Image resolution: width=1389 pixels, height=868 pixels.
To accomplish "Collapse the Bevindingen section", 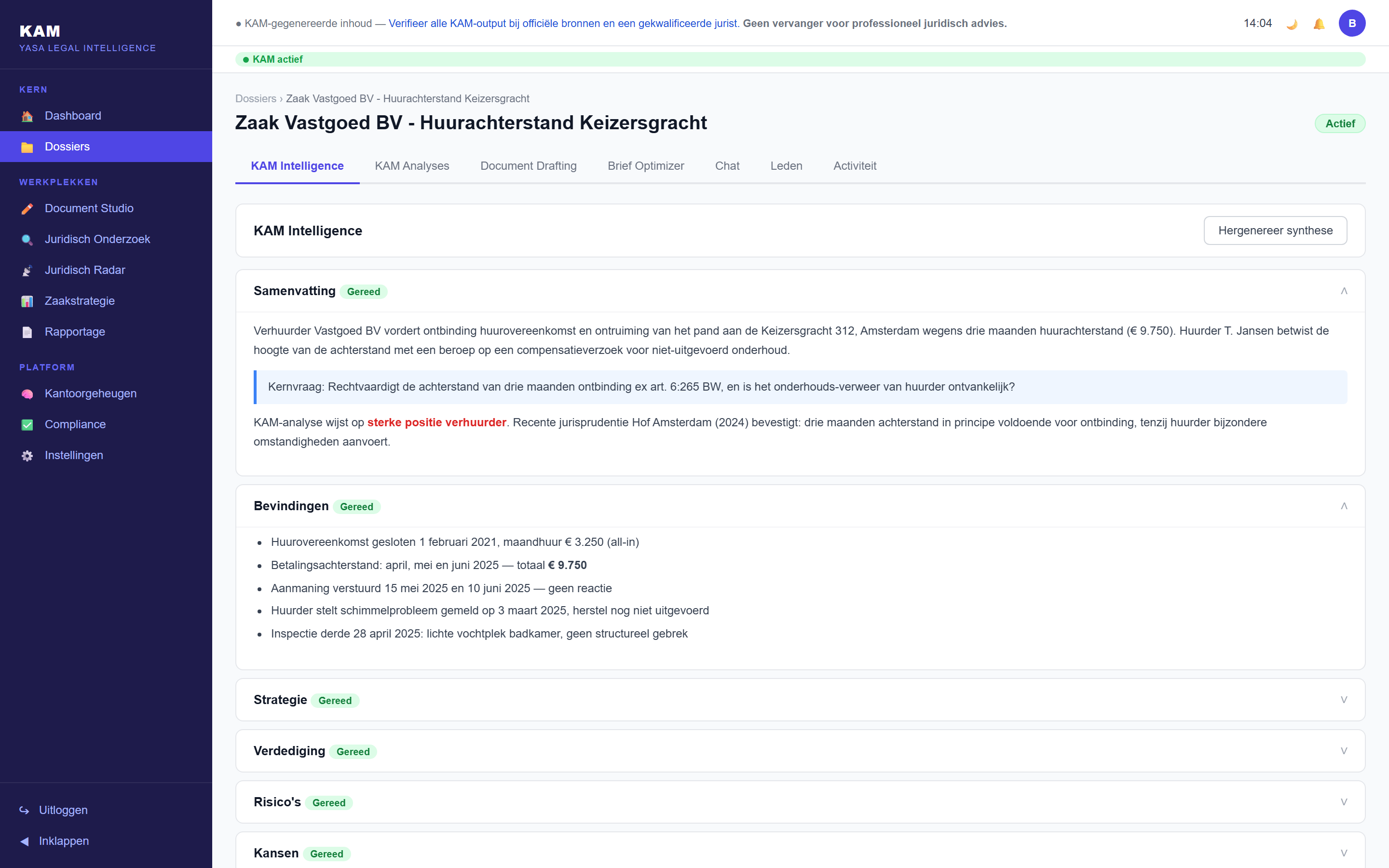I will 1344,506.
